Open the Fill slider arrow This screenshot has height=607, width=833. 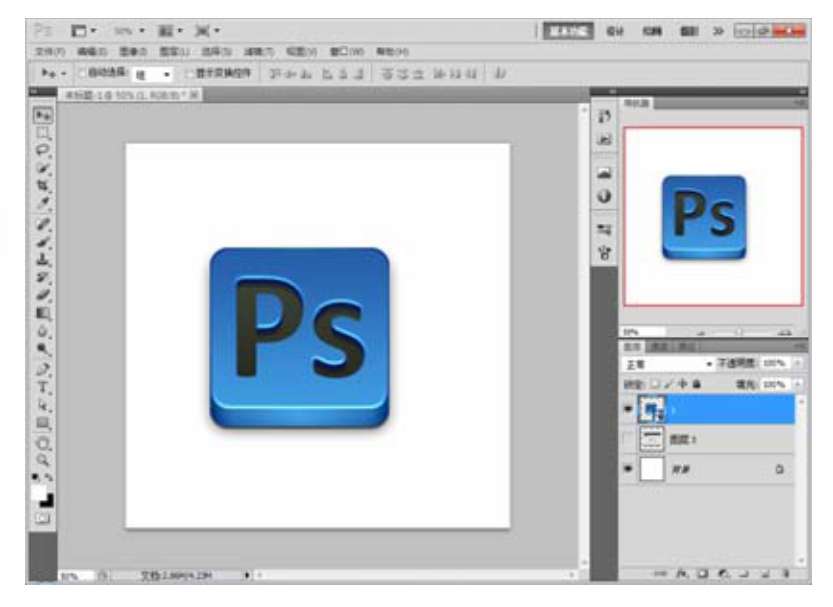click(x=797, y=384)
